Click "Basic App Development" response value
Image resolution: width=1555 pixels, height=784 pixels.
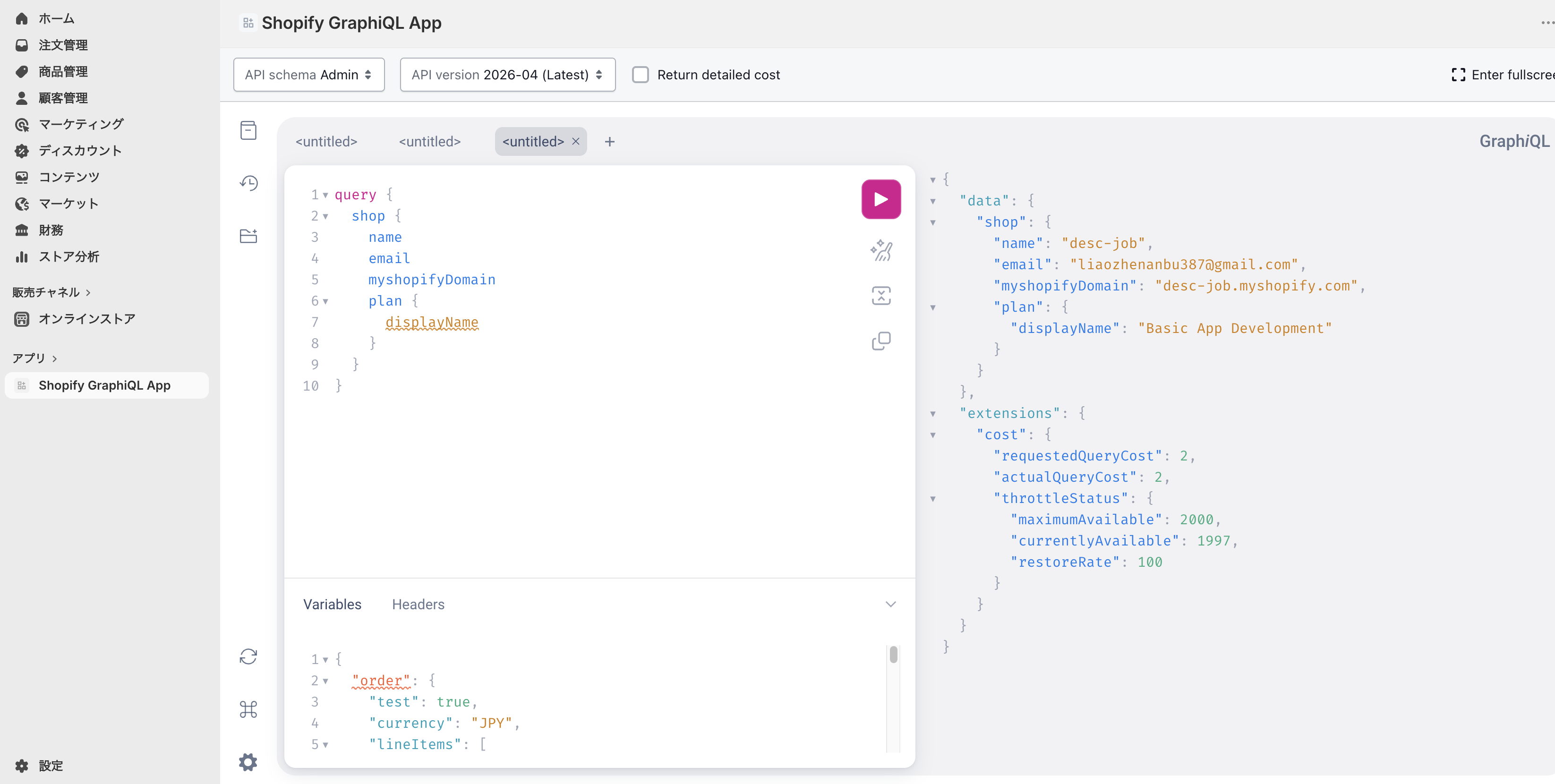click(x=1234, y=328)
